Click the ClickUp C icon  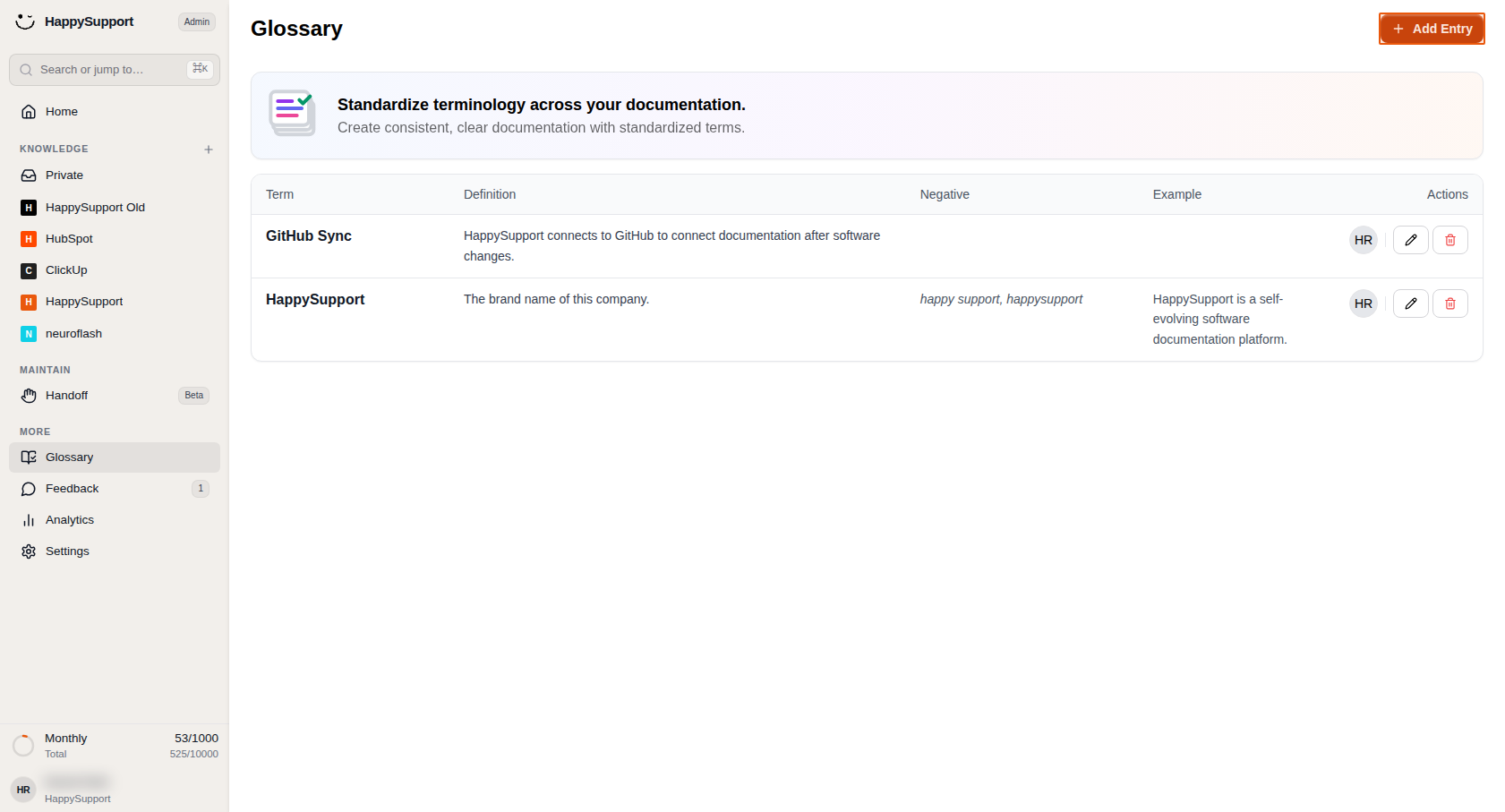point(29,270)
